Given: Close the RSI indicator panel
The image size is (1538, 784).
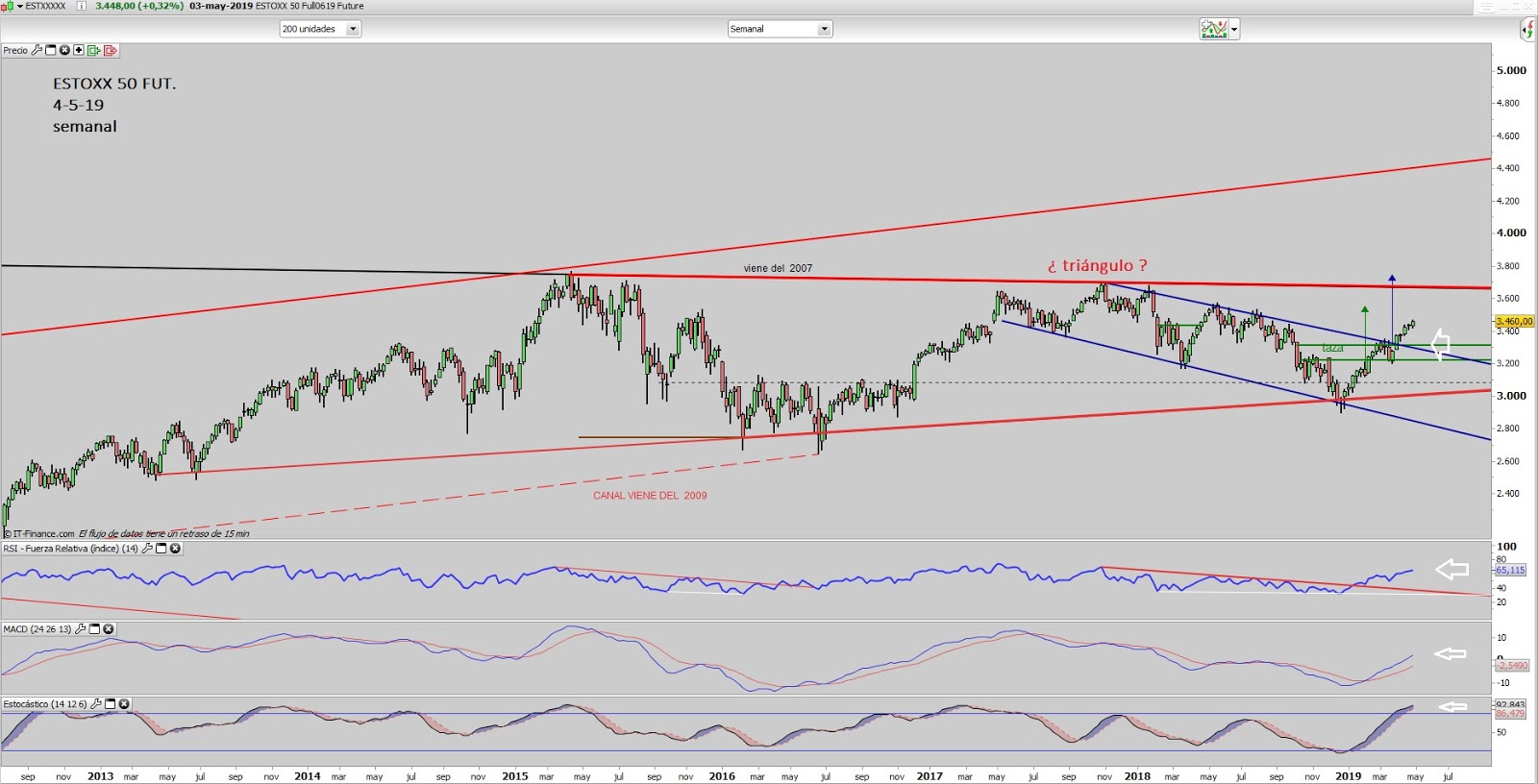Looking at the screenshot, I should point(175,549).
